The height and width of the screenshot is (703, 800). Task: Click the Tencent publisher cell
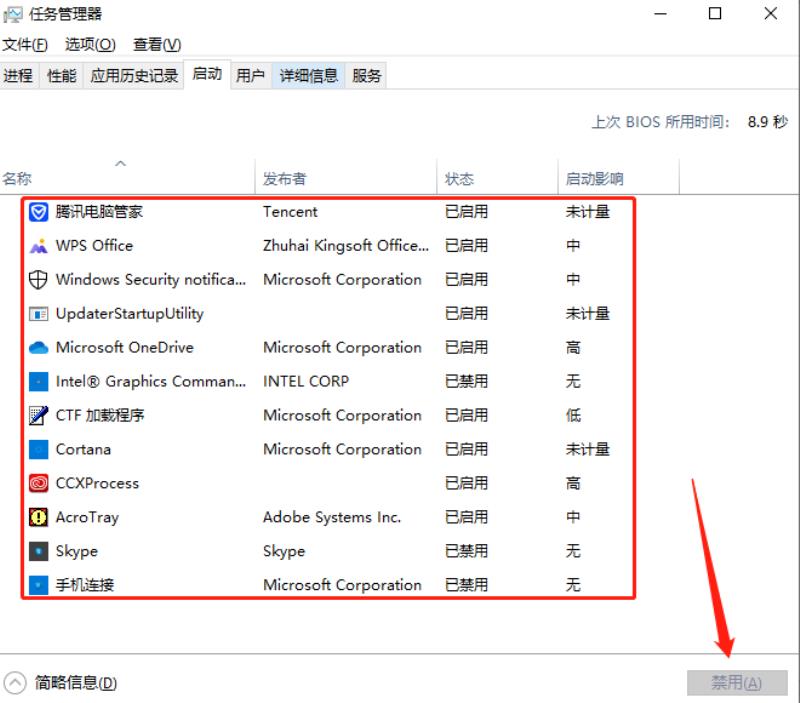[290, 212]
